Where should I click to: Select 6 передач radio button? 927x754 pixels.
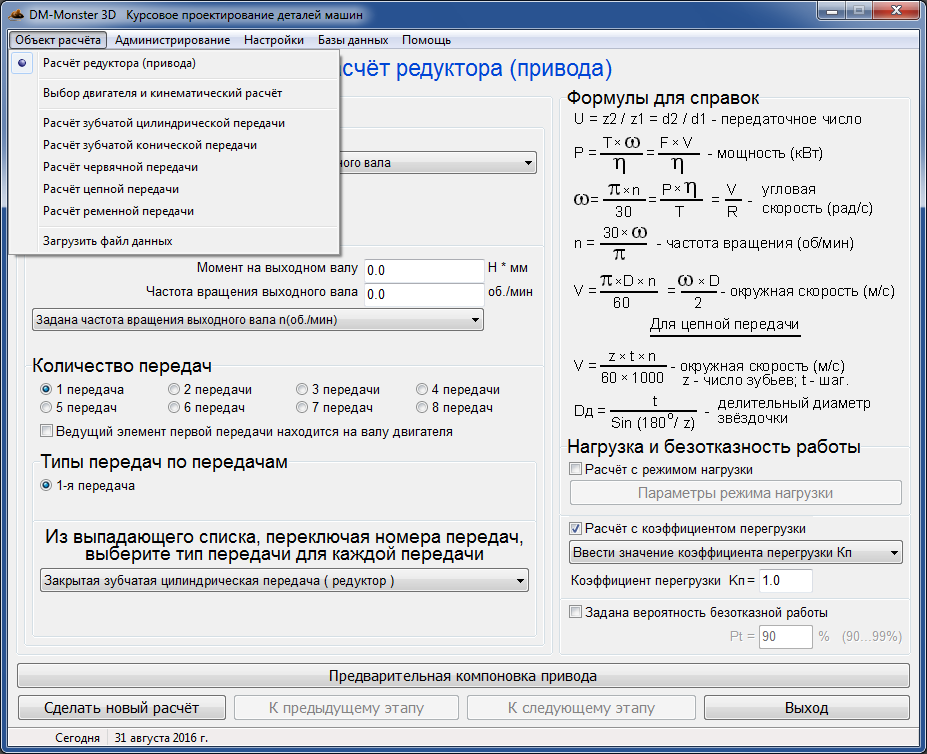coord(174,407)
